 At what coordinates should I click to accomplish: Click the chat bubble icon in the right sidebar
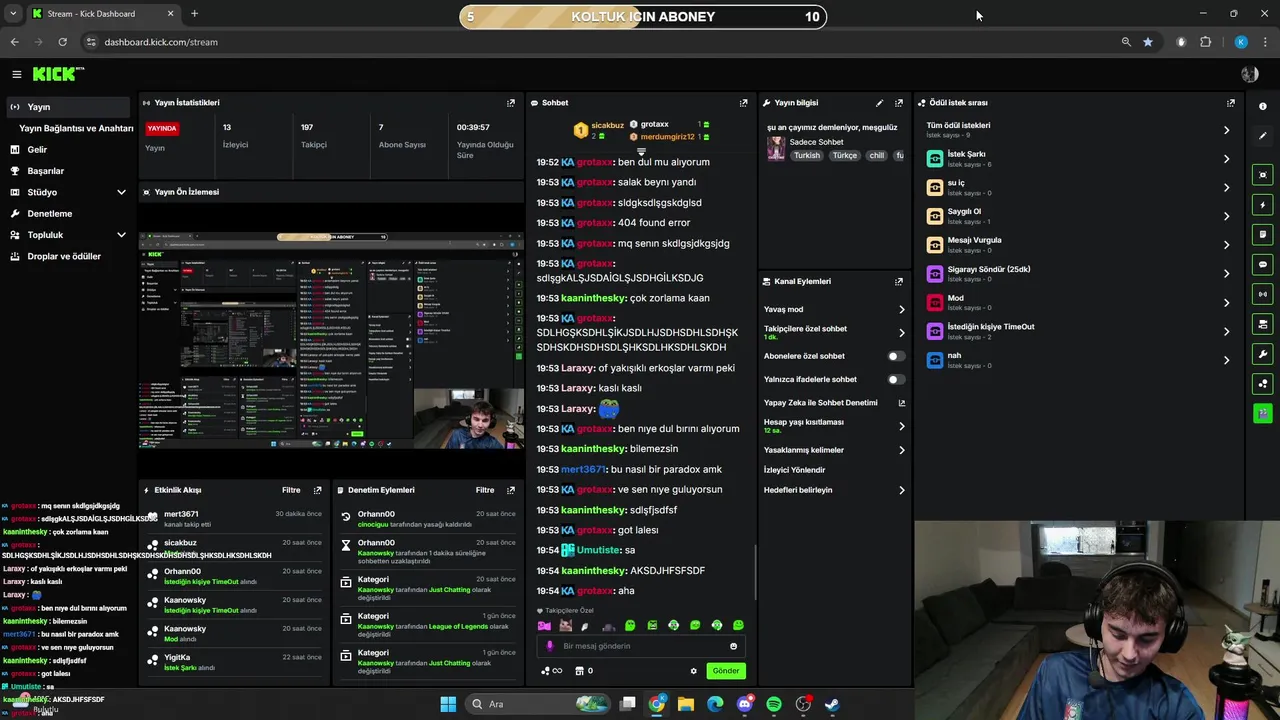[1263, 265]
